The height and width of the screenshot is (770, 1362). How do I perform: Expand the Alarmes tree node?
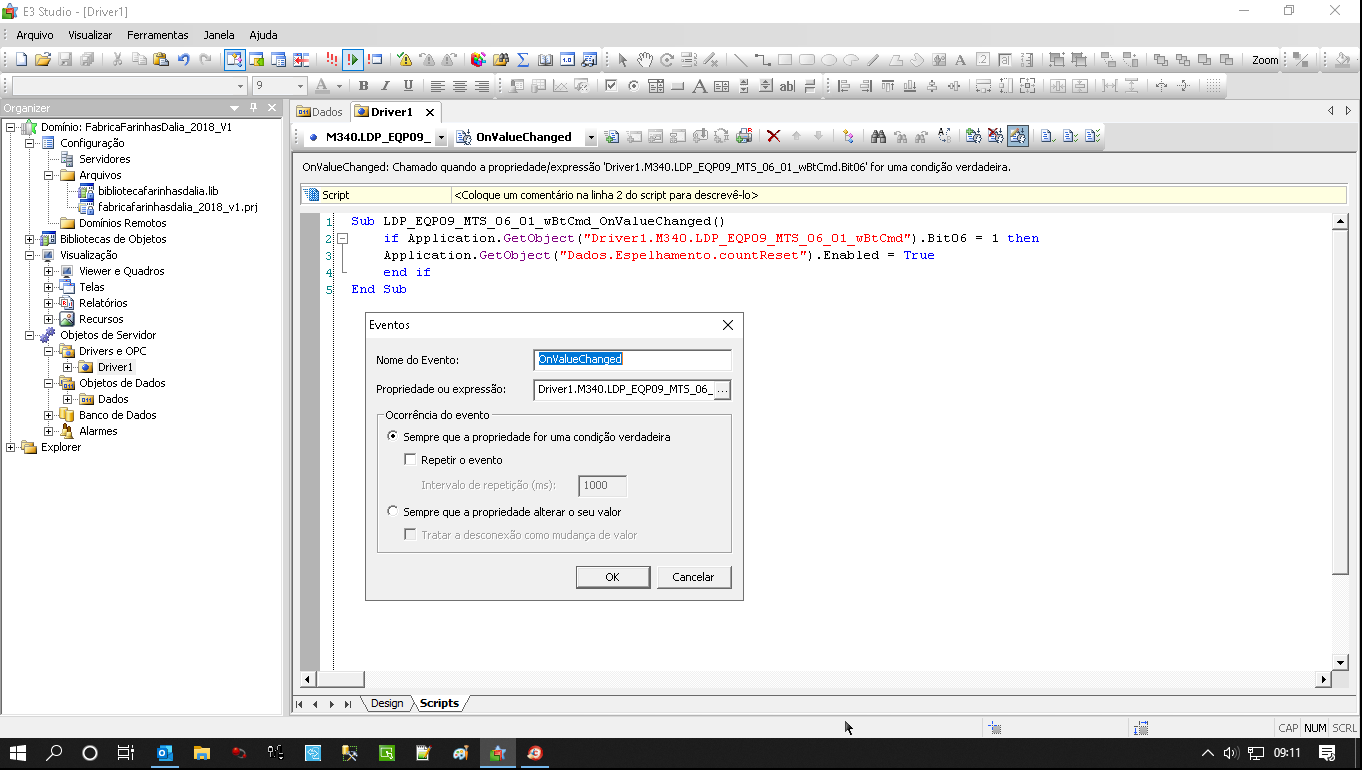point(49,431)
